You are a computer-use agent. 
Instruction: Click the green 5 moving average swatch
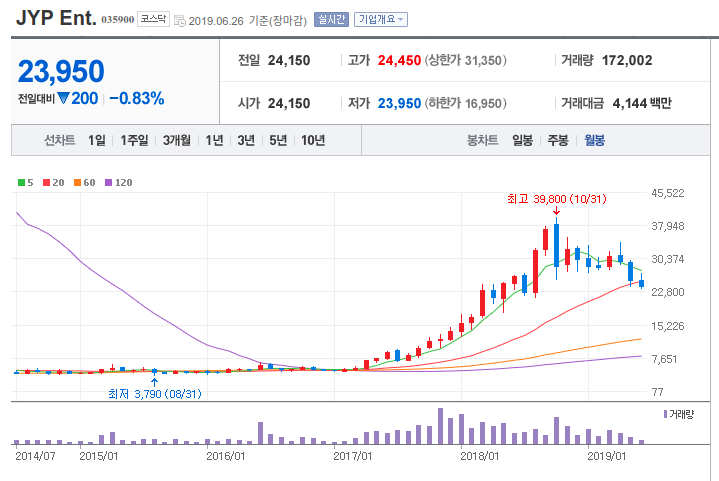21,182
